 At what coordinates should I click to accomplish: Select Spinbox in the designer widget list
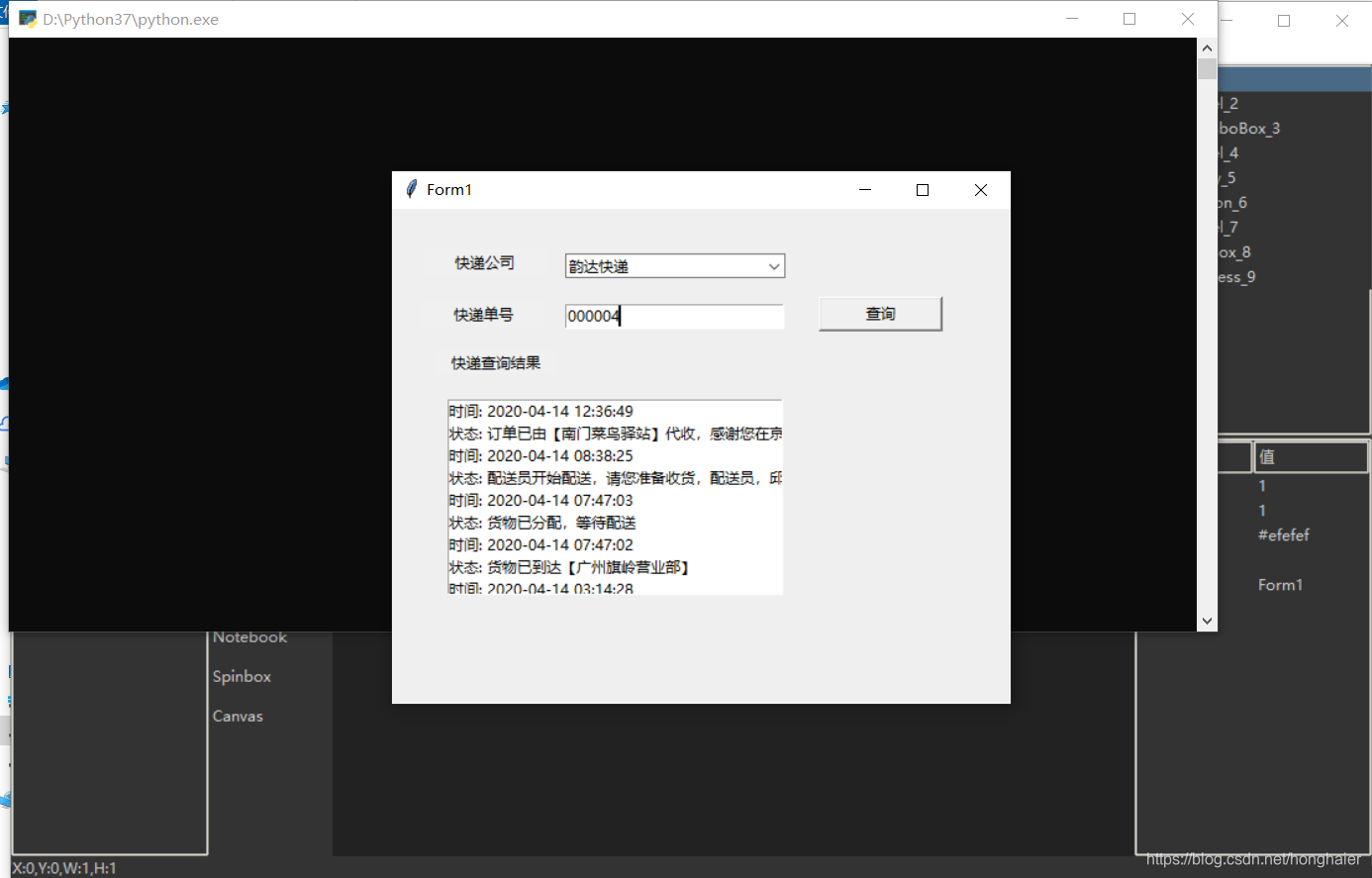pos(242,677)
